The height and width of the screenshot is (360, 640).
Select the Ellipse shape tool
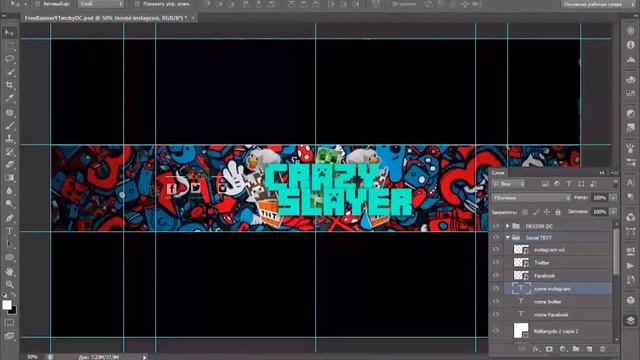pos(10,258)
